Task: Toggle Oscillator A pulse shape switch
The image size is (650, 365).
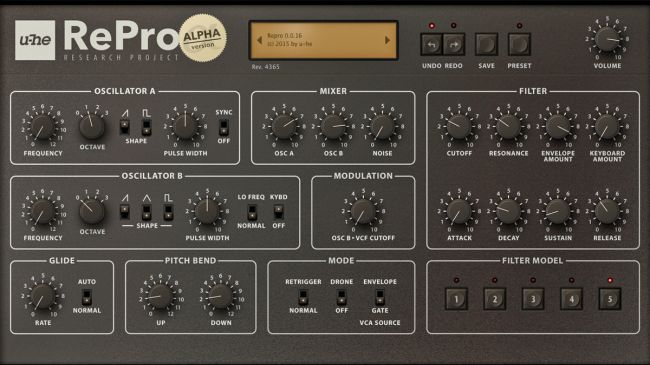Action: (146, 127)
